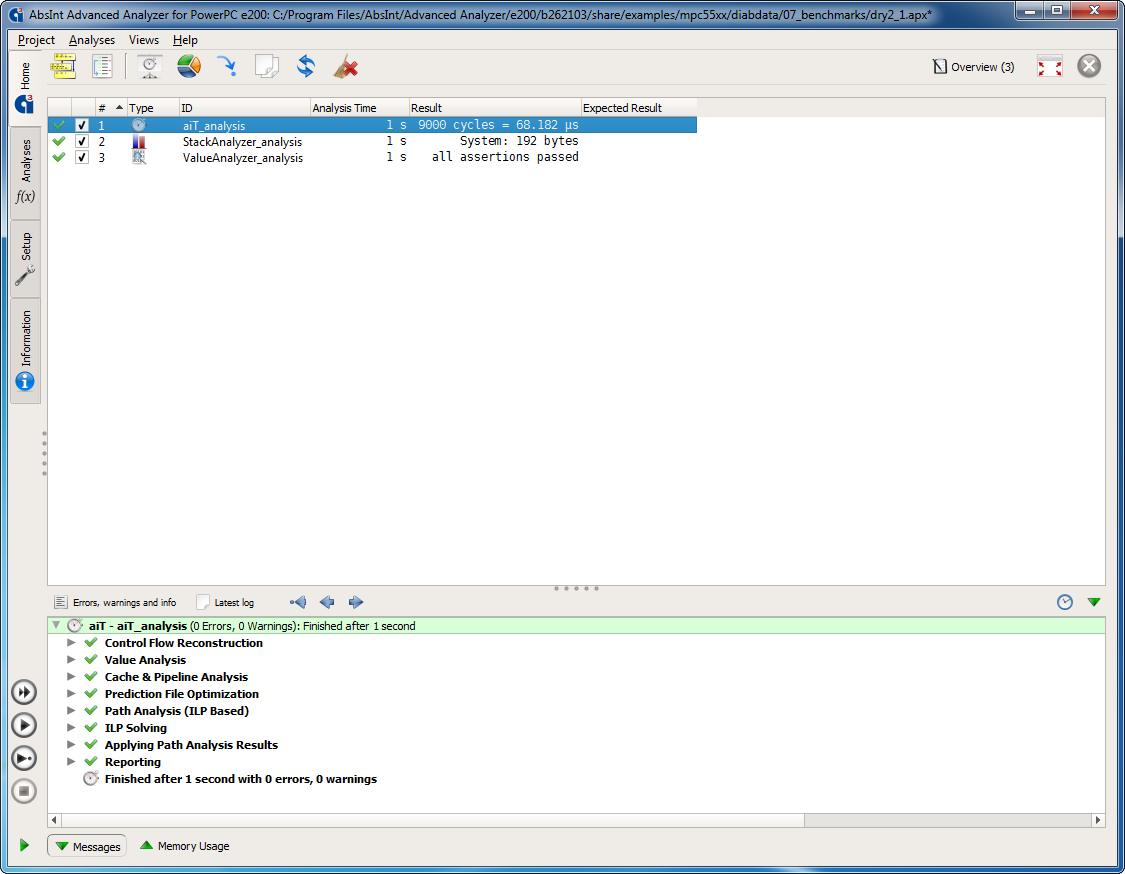The width and height of the screenshot is (1125, 874).
Task: Open the stopwatch presentation toolbar icon
Action: (x=149, y=67)
